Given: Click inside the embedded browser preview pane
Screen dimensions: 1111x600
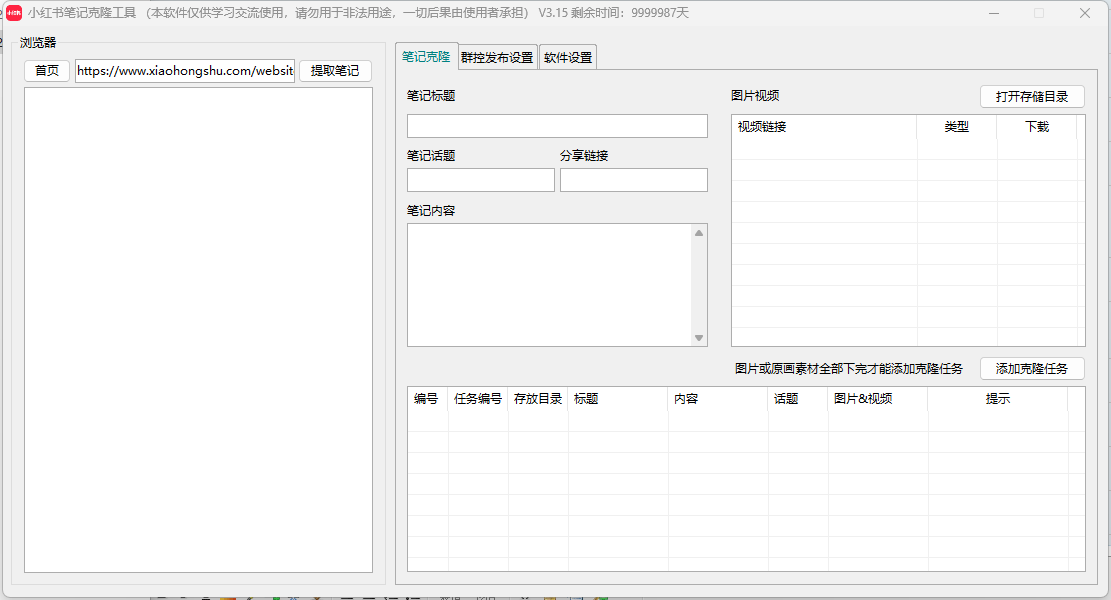Looking at the screenshot, I should 198,330.
